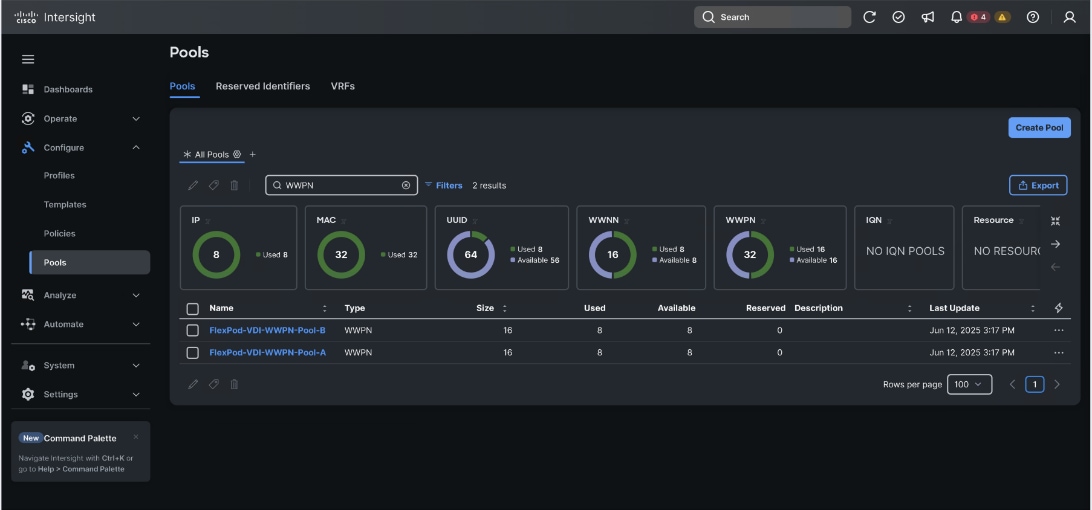Expand the Settings menu section
This screenshot has height=510, width=1092.
click(136, 394)
